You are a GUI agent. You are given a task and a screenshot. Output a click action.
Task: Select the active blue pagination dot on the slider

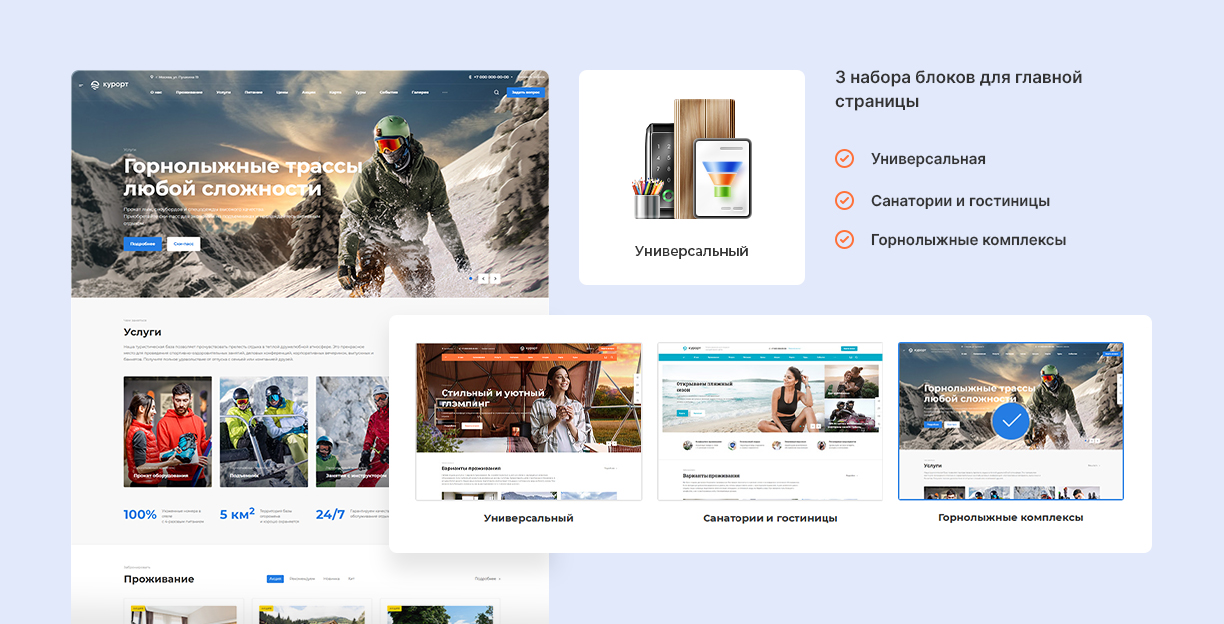(471, 277)
